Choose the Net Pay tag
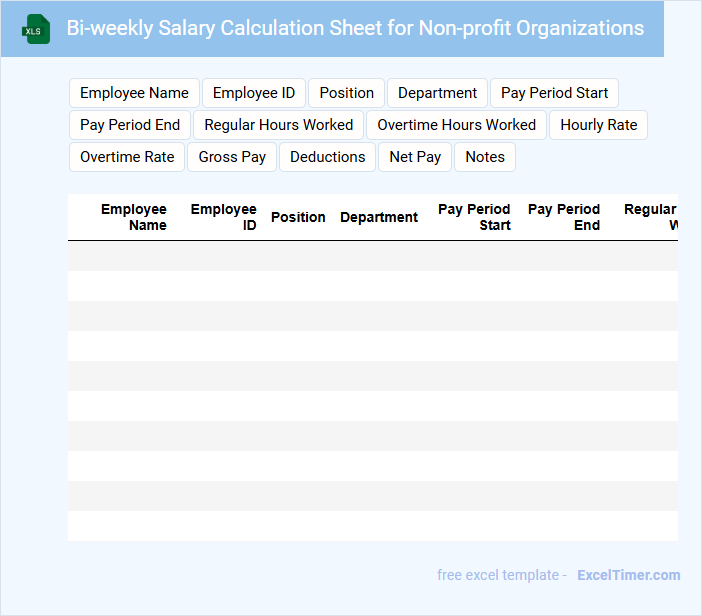 point(415,157)
